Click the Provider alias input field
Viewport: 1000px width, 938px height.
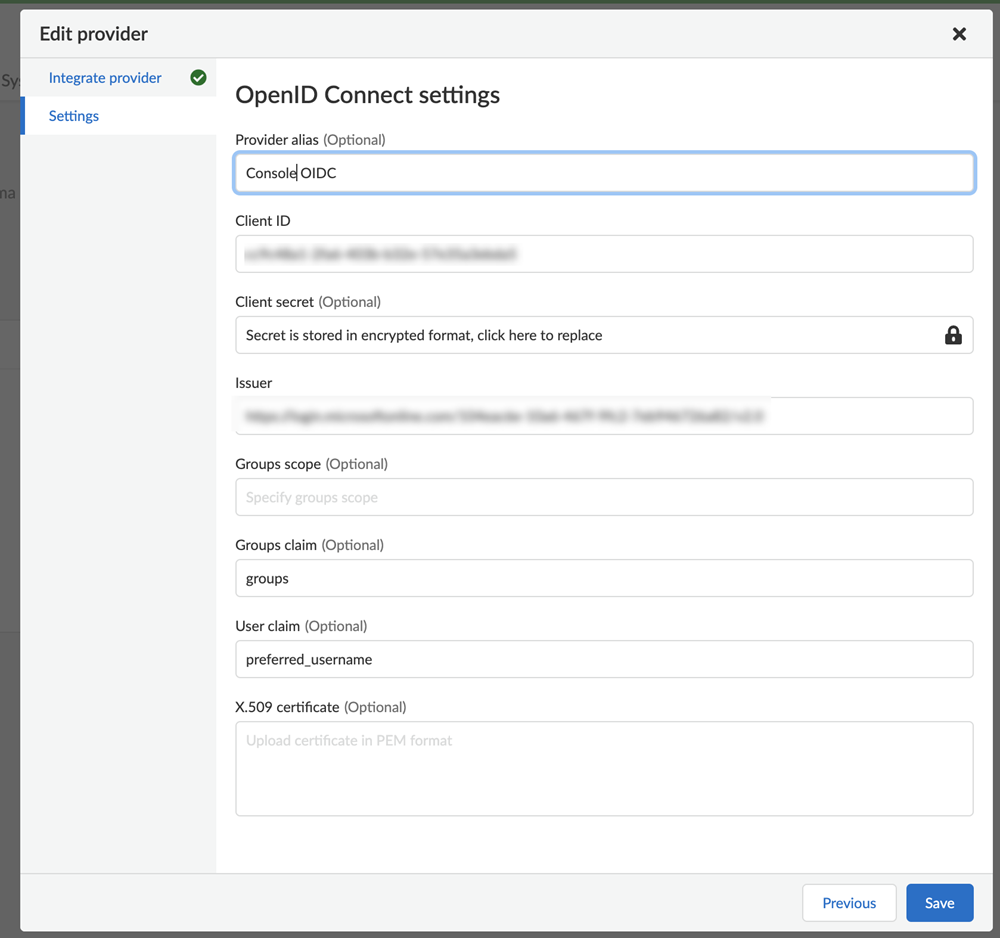tap(604, 173)
